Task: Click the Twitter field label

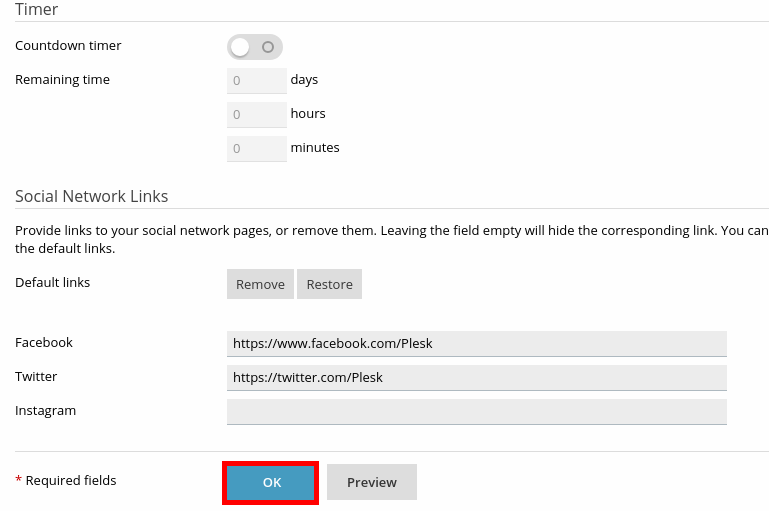Action: point(36,377)
